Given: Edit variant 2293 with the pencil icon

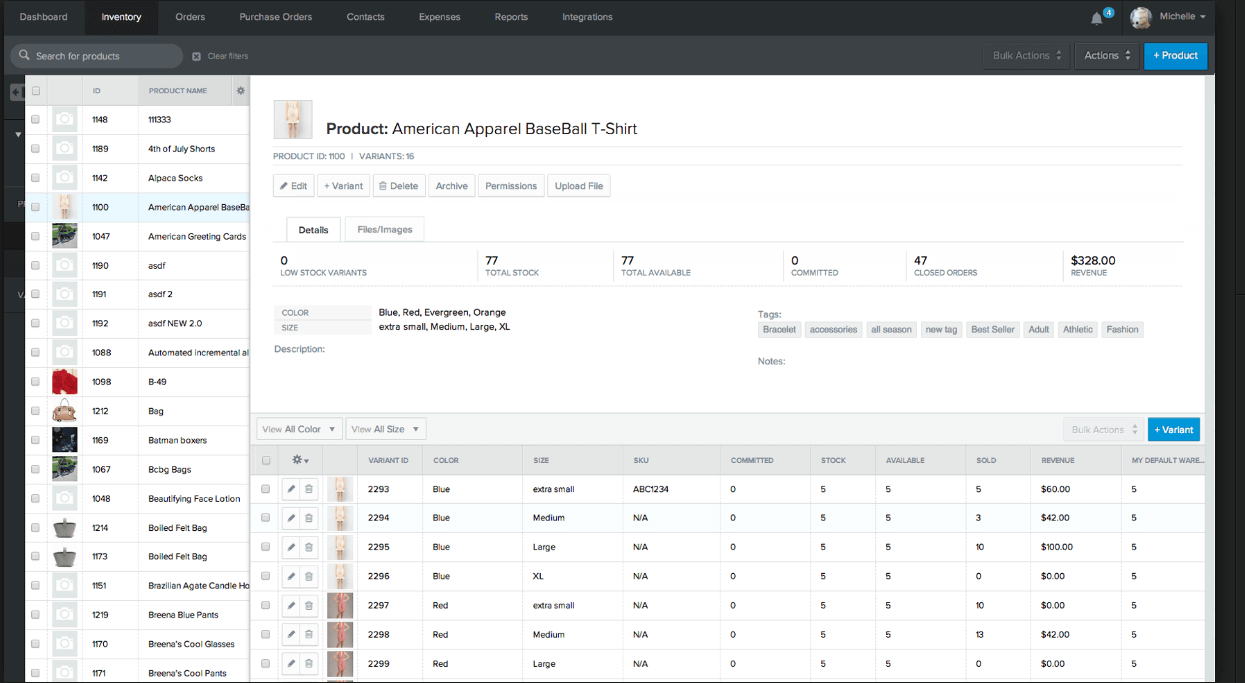Looking at the screenshot, I should pos(291,489).
